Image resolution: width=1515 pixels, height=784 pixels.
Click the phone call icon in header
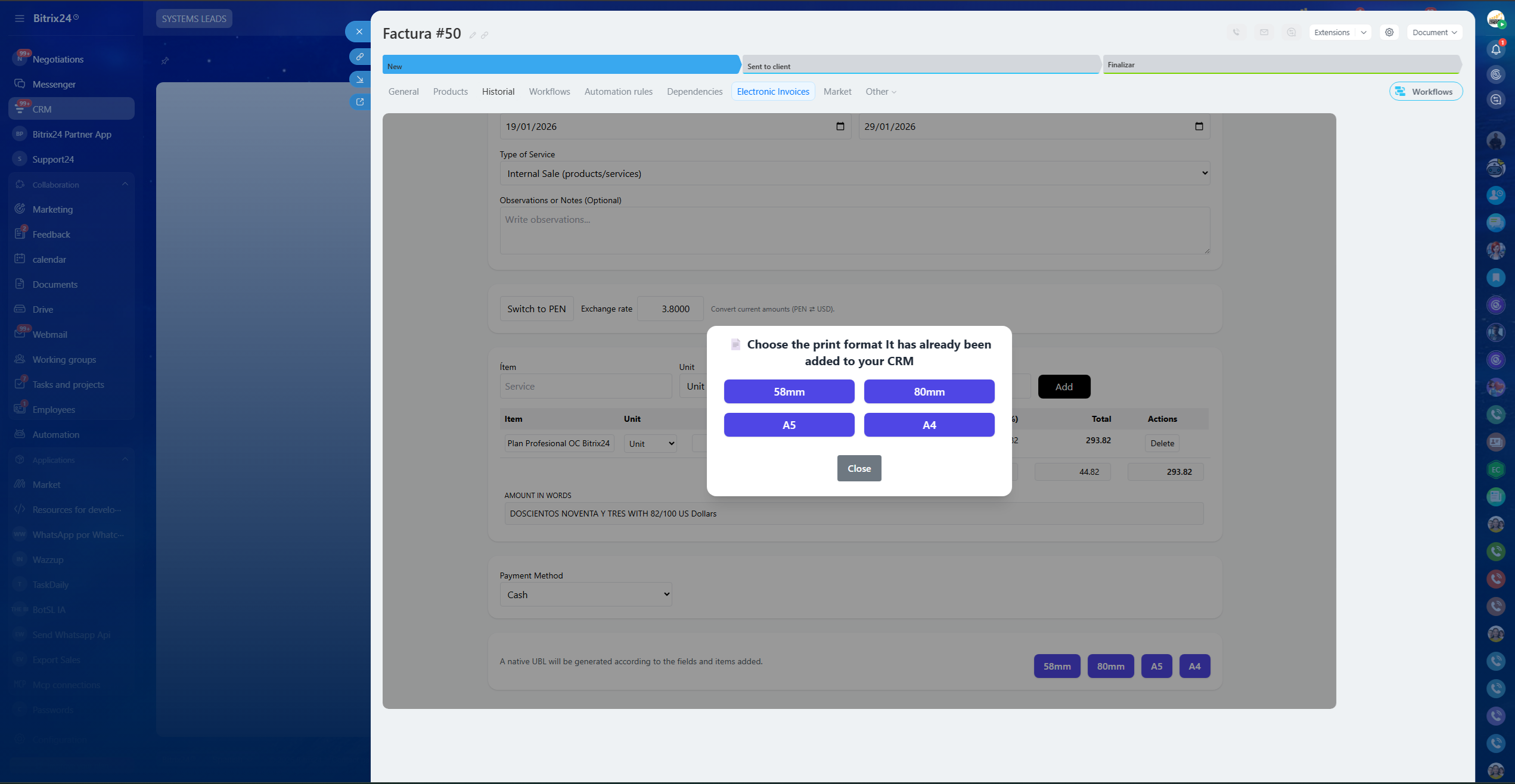click(x=1237, y=32)
